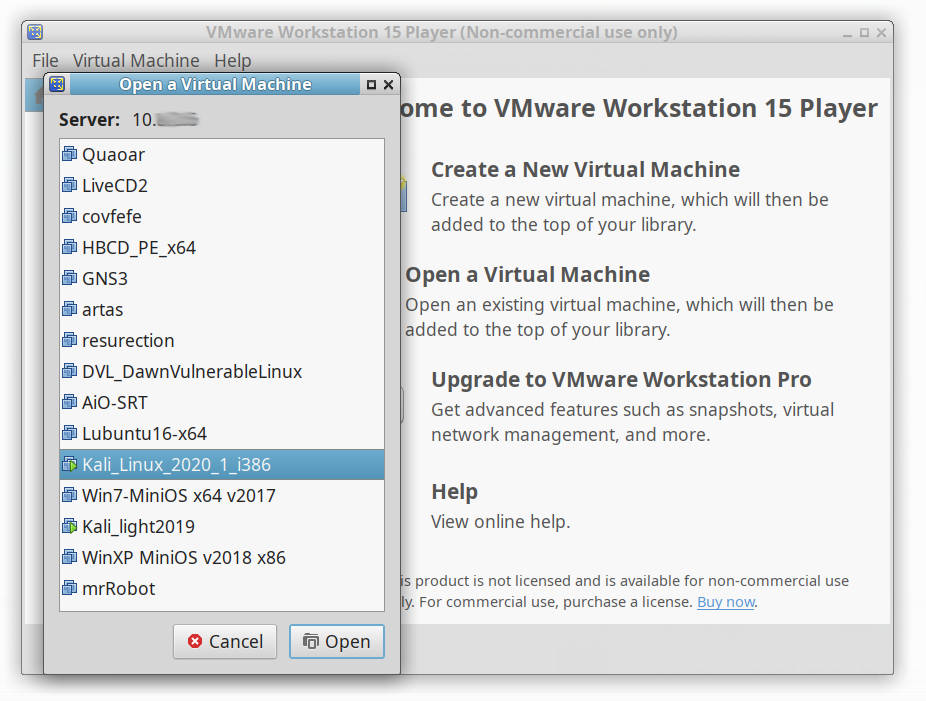Follow the Buy now link
Viewport: 926px width, 701px height.
726,602
